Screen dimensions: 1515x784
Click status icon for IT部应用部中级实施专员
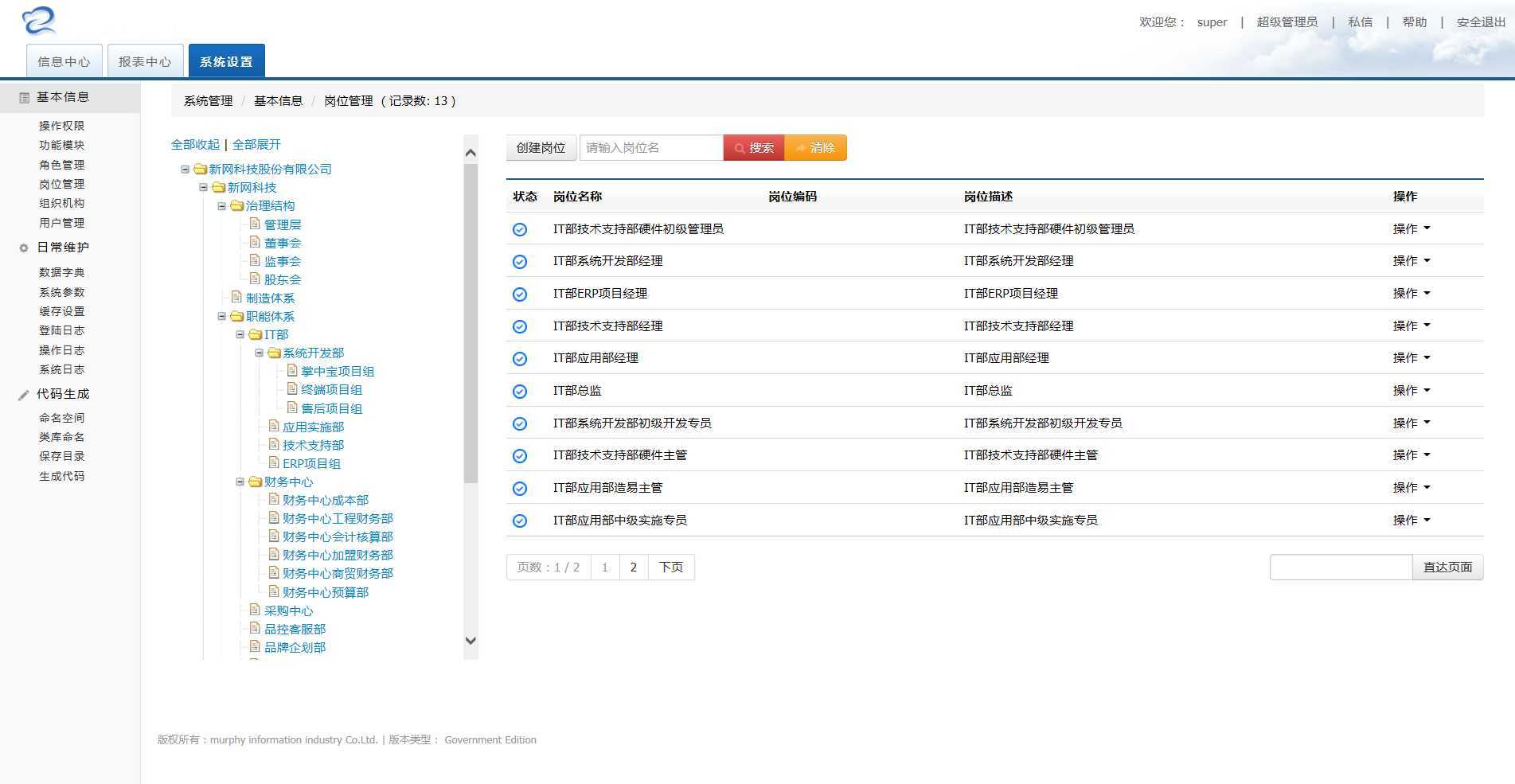(x=520, y=521)
